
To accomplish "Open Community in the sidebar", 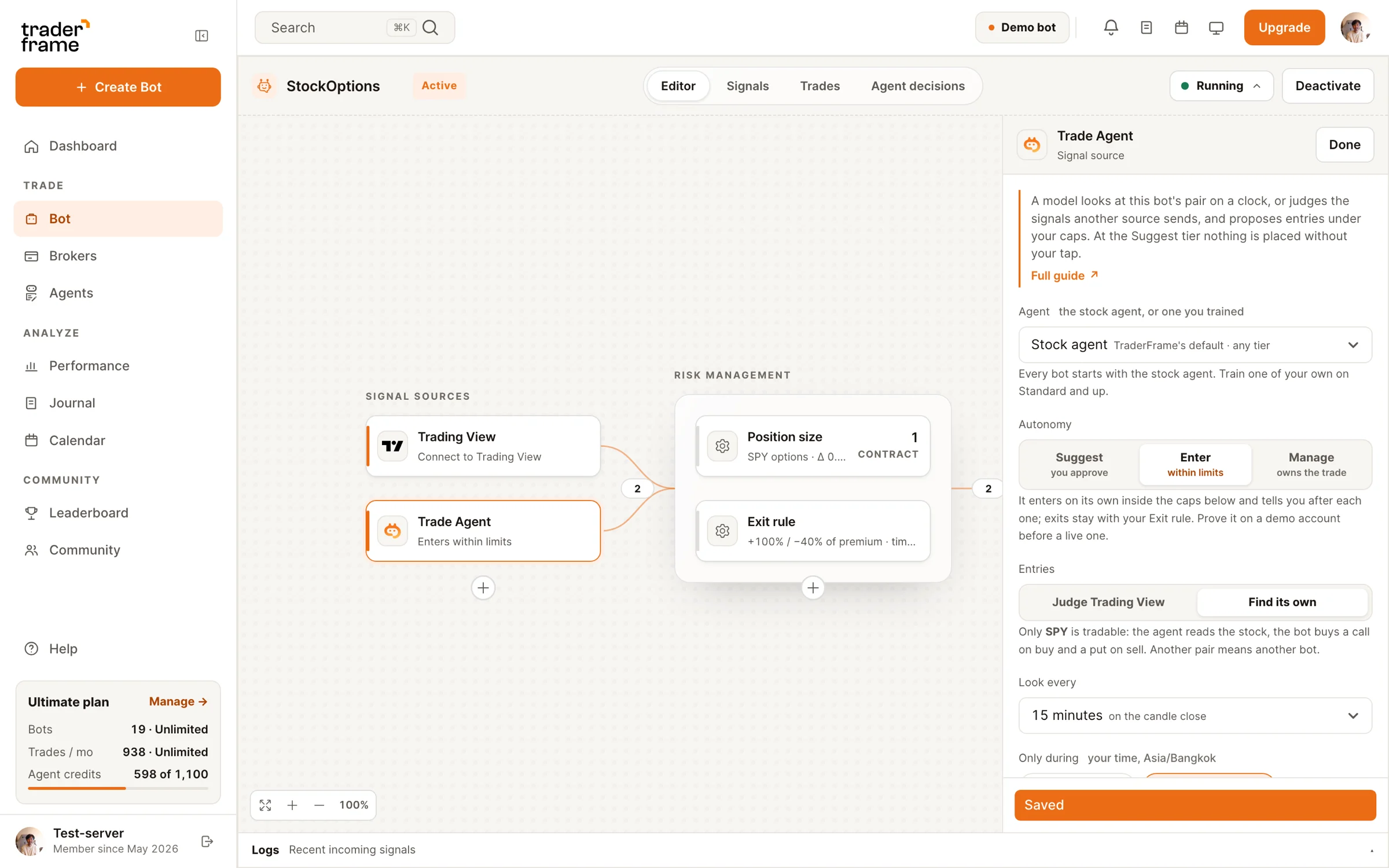I will coord(117,550).
